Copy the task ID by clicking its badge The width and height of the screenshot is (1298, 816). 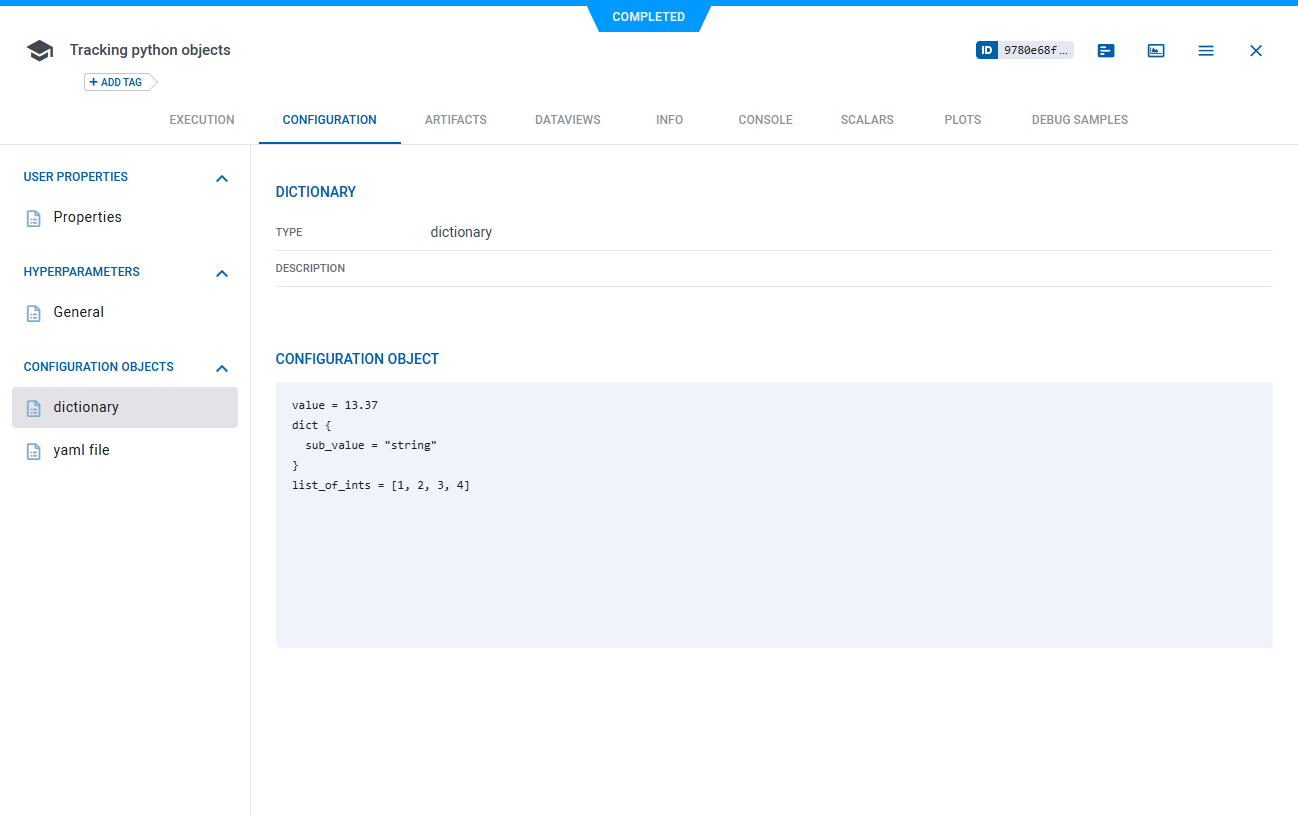coord(1025,50)
